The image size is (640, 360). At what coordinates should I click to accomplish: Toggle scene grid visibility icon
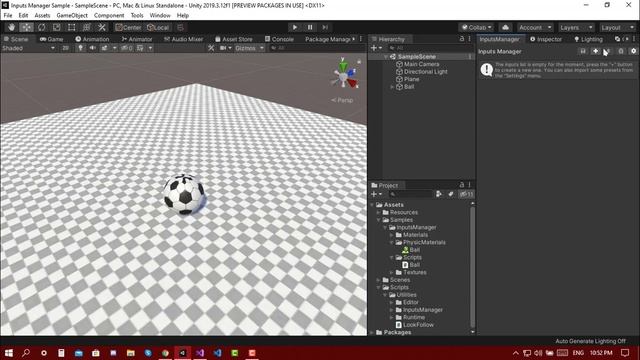coord(140,48)
